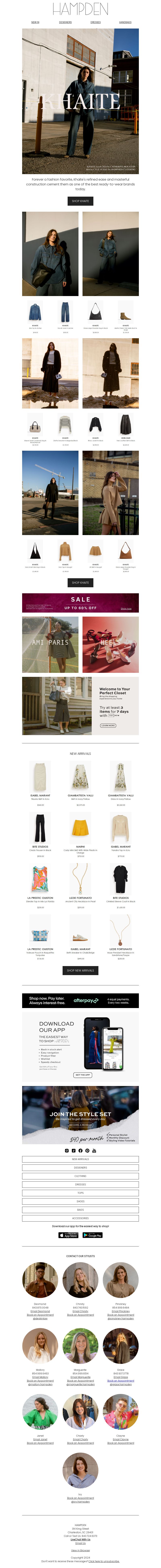Click the HAMPDEN logo header
This screenshot has height=1568, width=161.
coord(80,8)
